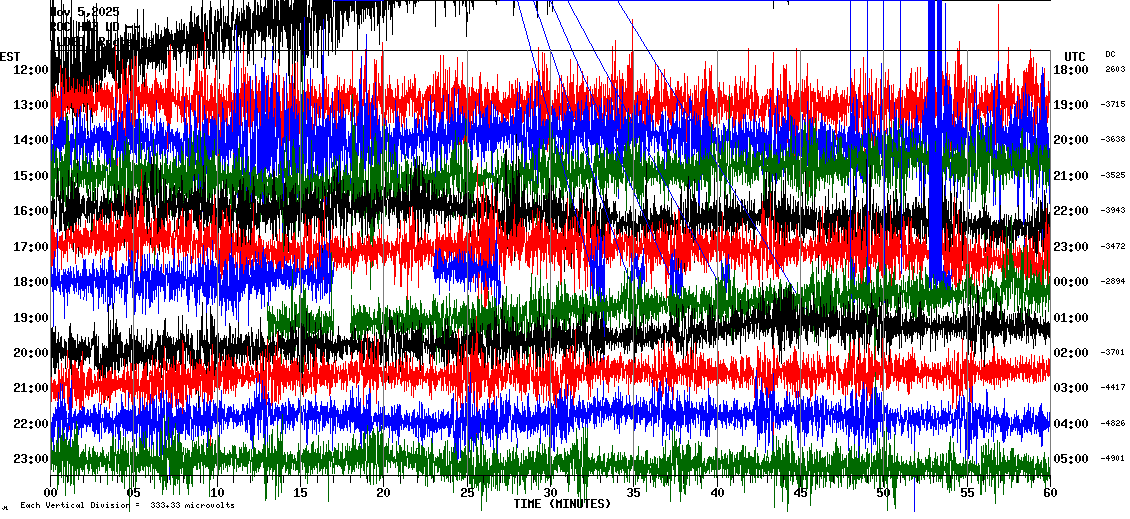Click the EST column header
Viewport: 1130px width, 519px height.
(11, 56)
